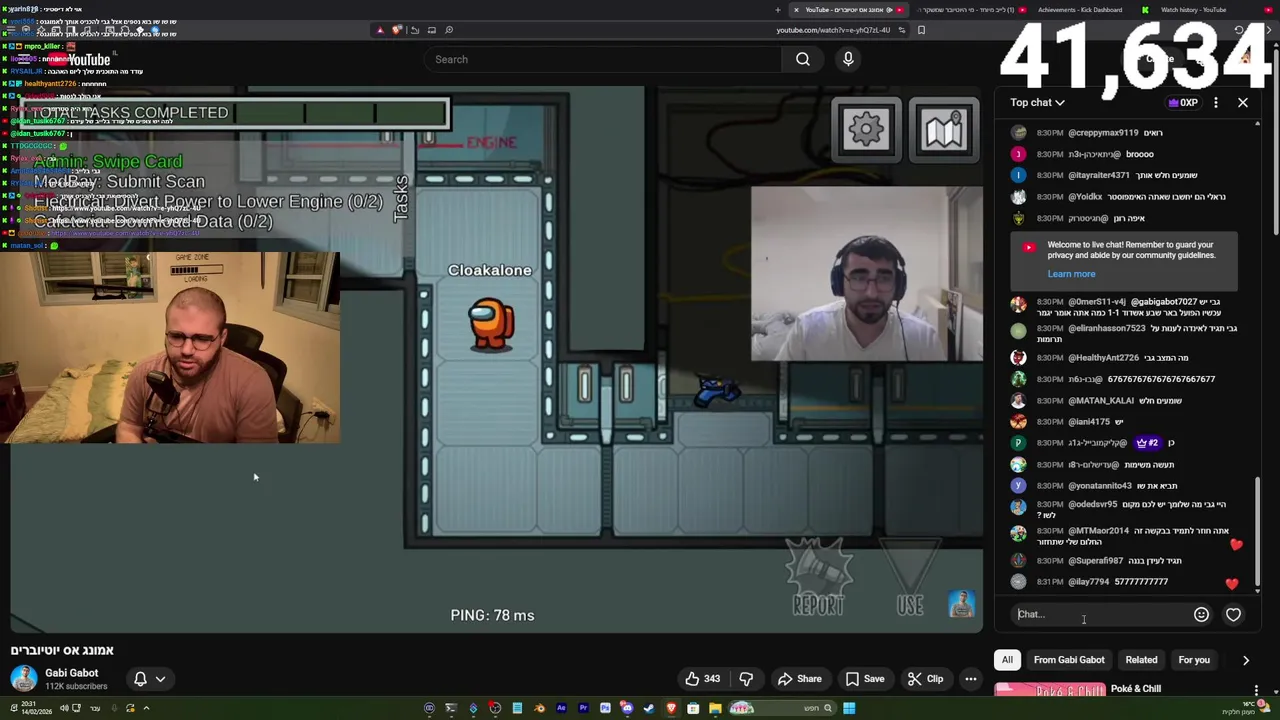Click chat user @HealthyAnt2726
Screen dimensions: 1280x720
click(1104, 357)
